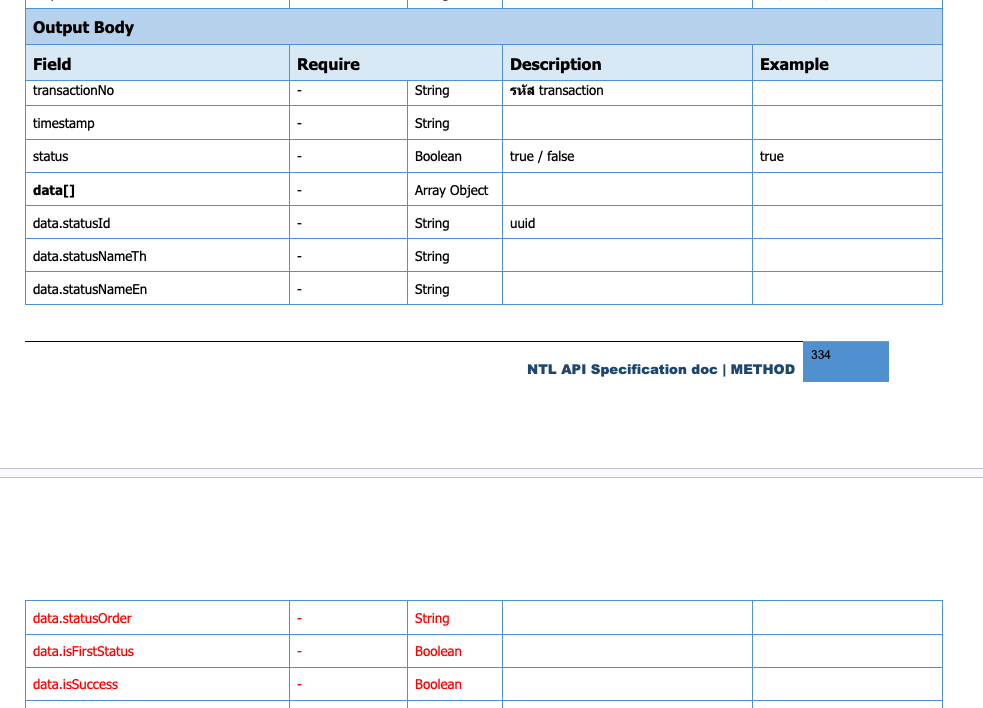This screenshot has height=708, width=983.
Task: Select the "uuid" description cell
Action: coord(522,223)
